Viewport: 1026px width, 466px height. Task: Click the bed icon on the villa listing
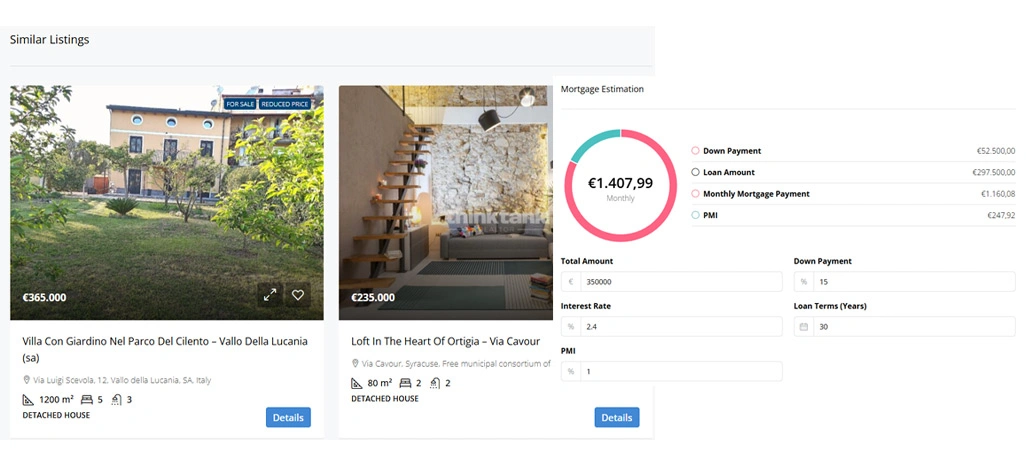tap(86, 400)
